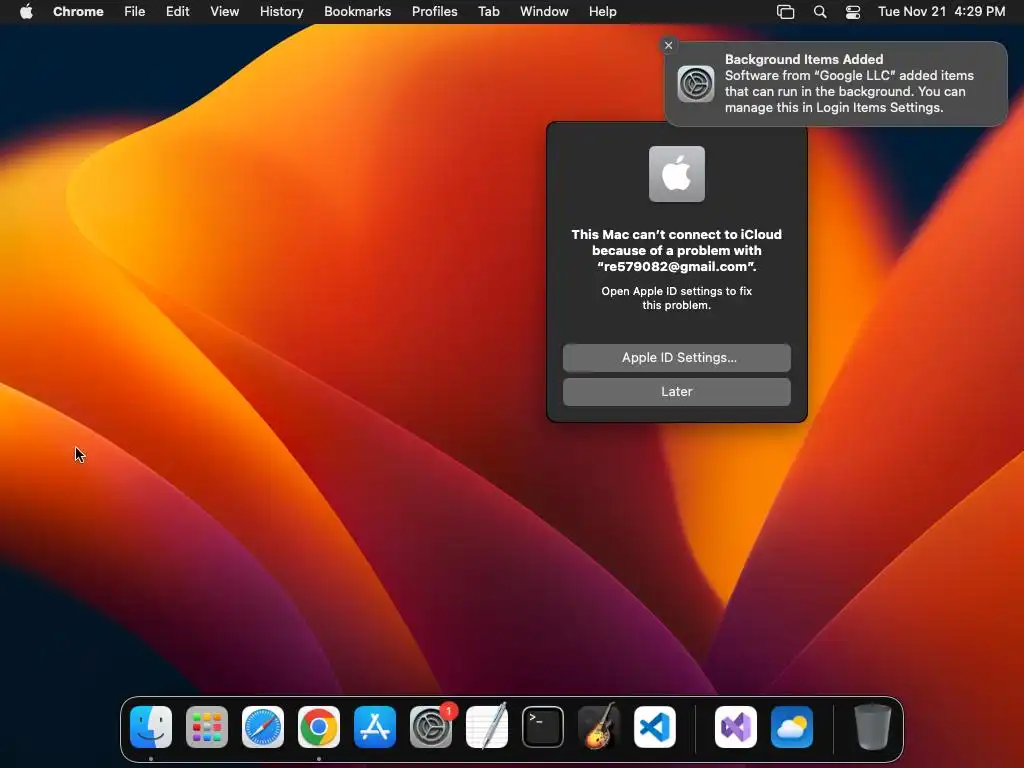Open the History menu
The width and height of the screenshot is (1024, 768).
[281, 11]
